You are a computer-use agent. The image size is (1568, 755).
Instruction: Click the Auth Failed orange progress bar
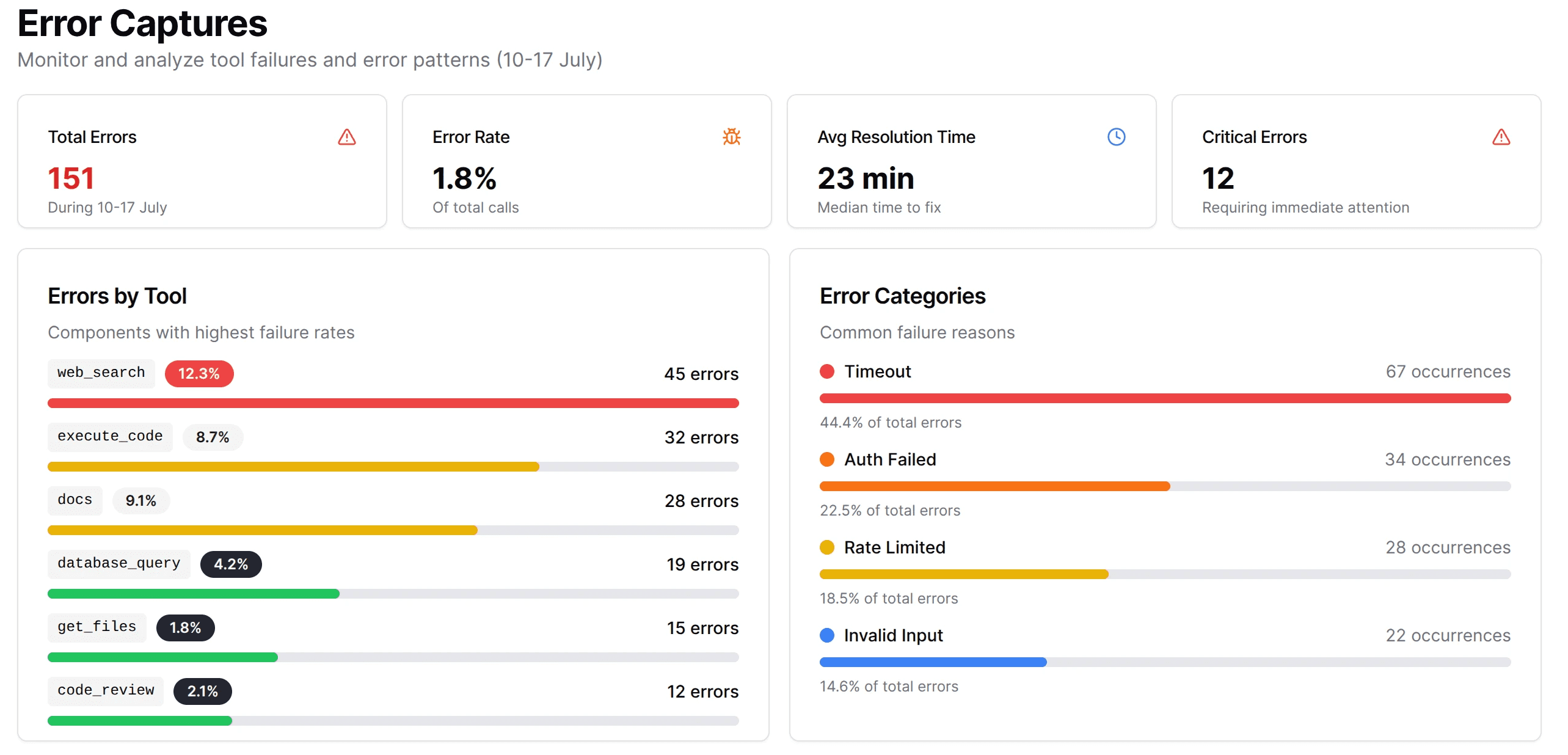click(994, 486)
